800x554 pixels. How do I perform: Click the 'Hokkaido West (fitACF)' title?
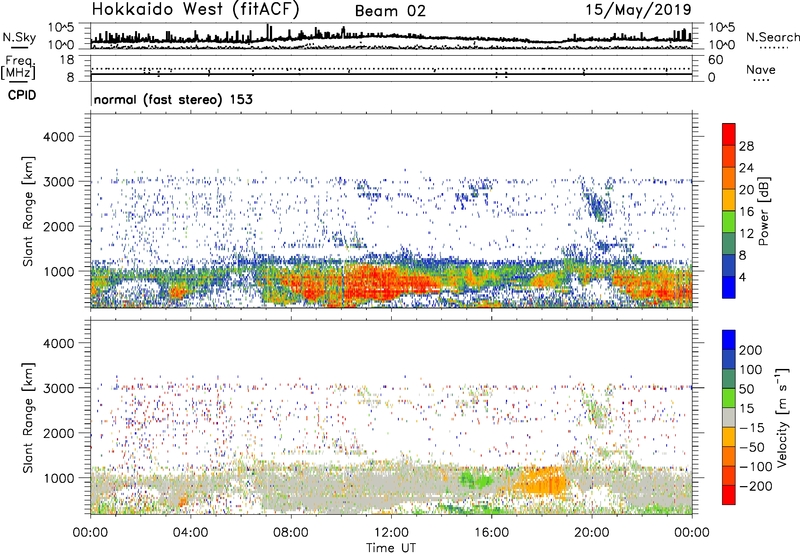click(195, 10)
